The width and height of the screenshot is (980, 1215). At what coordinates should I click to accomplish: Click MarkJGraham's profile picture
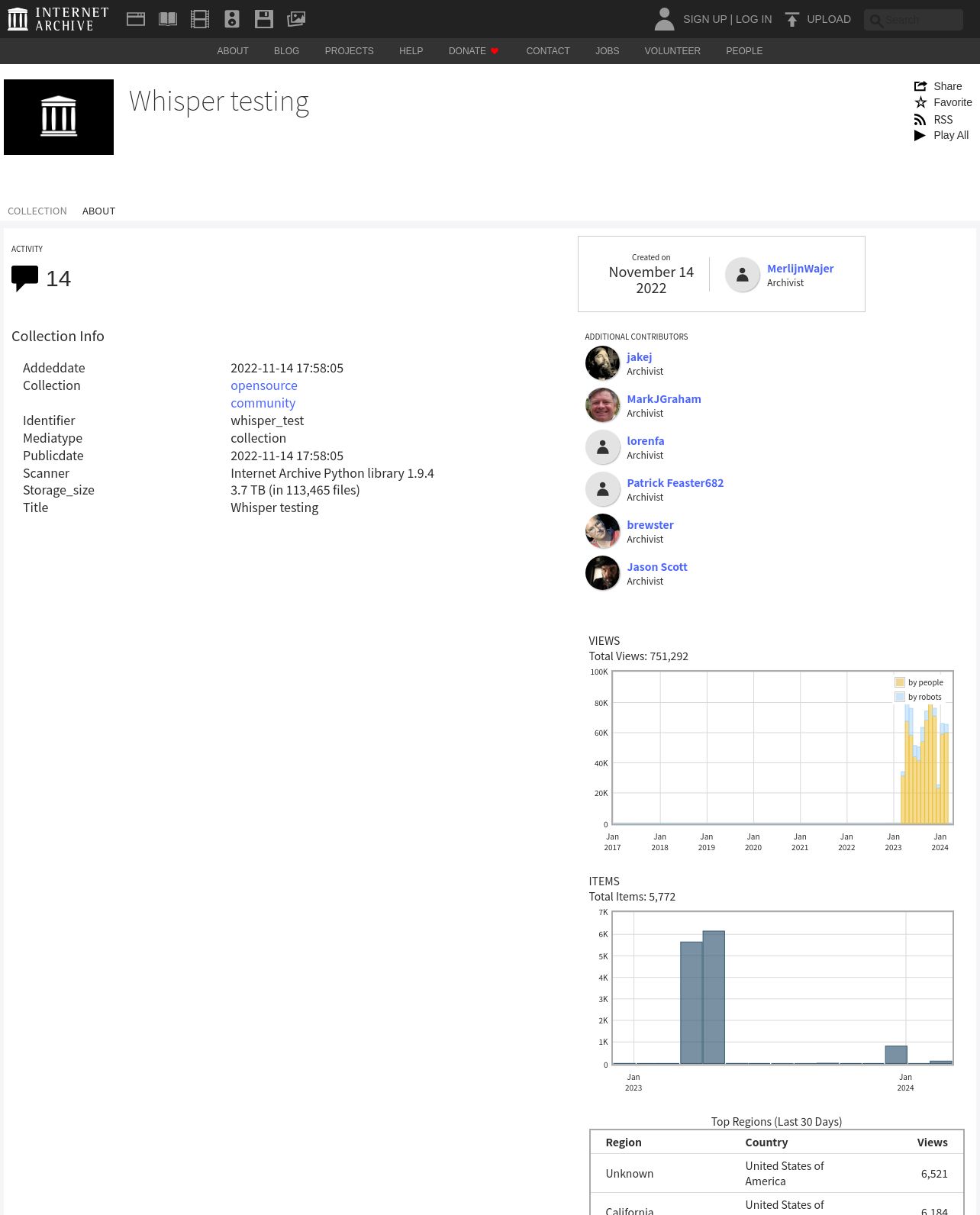602,405
